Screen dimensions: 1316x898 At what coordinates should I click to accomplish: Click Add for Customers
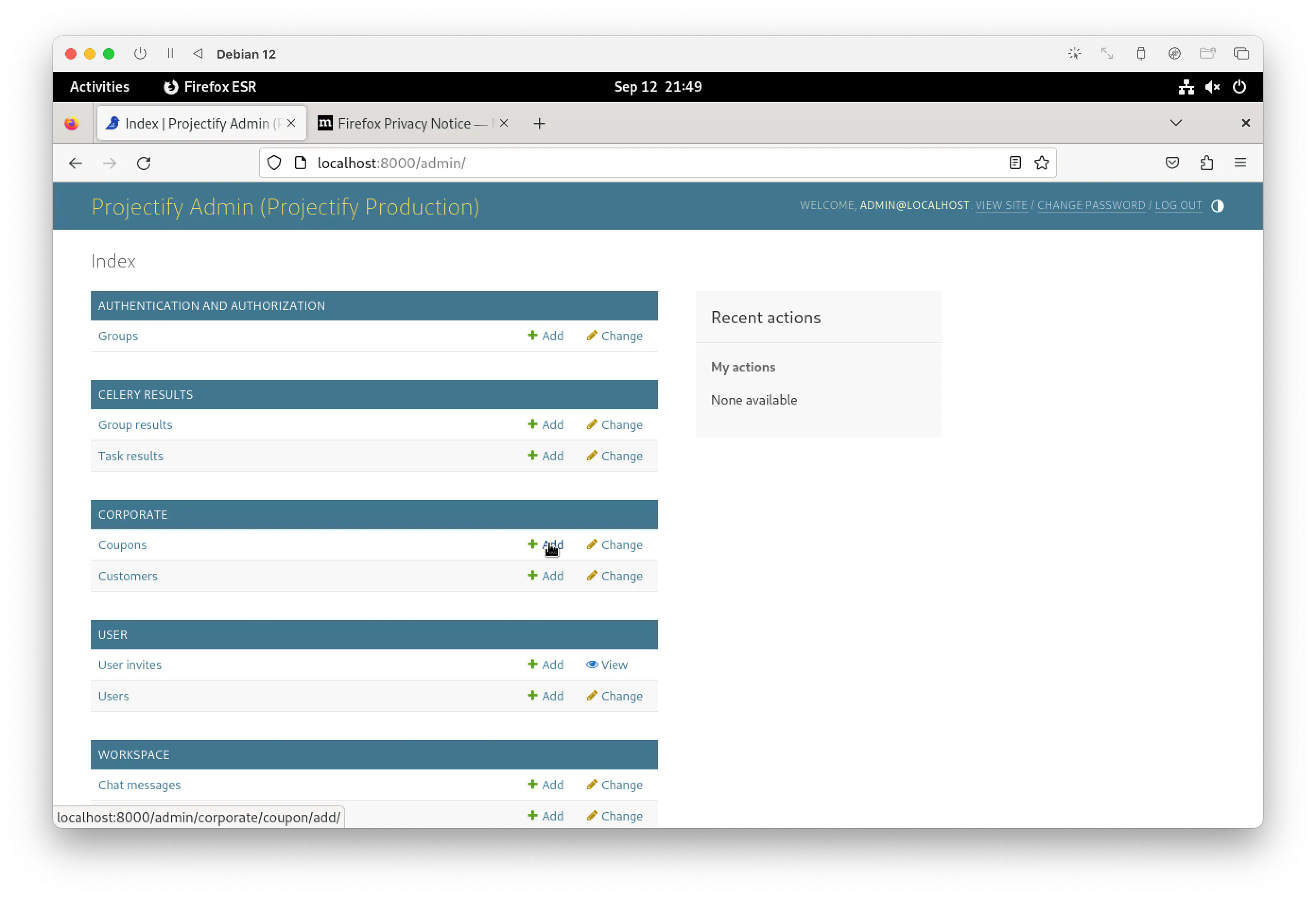[545, 576]
